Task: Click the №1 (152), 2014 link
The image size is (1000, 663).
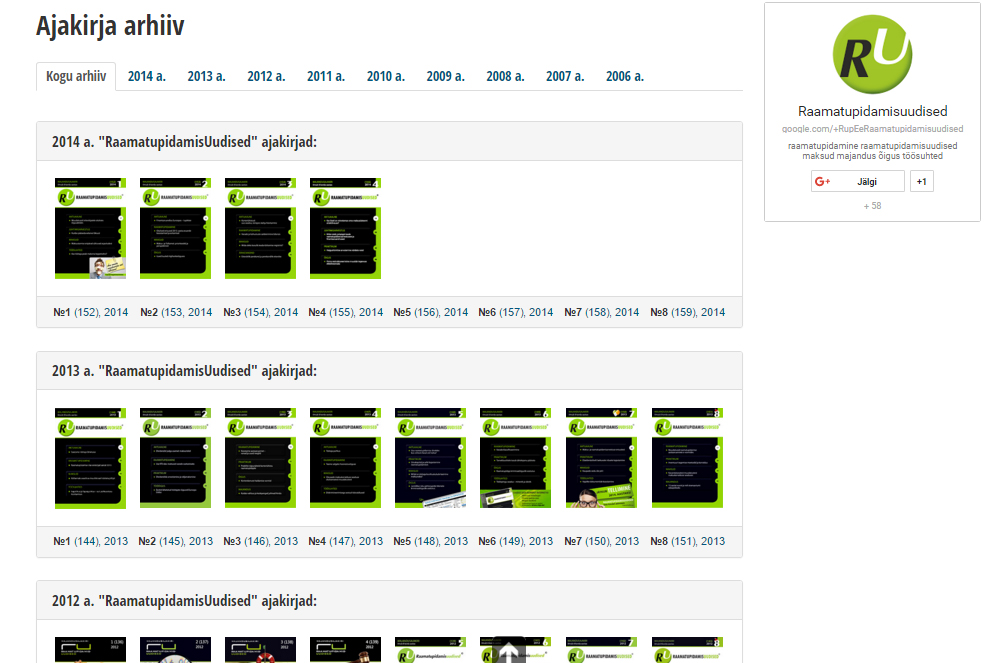Action: point(91,312)
